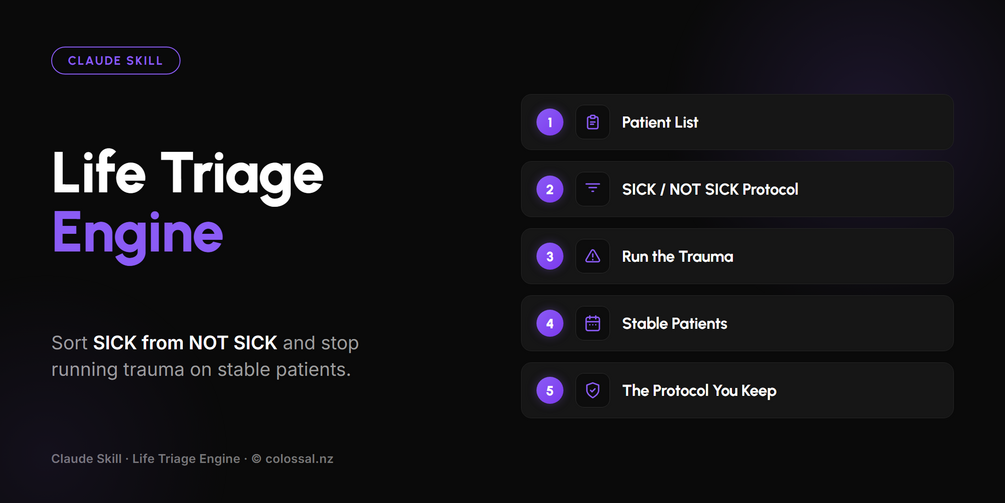The width and height of the screenshot is (1005, 503).
Task: Click the filter icon beside SICK / NOT SICK Protocol
Action: click(592, 189)
